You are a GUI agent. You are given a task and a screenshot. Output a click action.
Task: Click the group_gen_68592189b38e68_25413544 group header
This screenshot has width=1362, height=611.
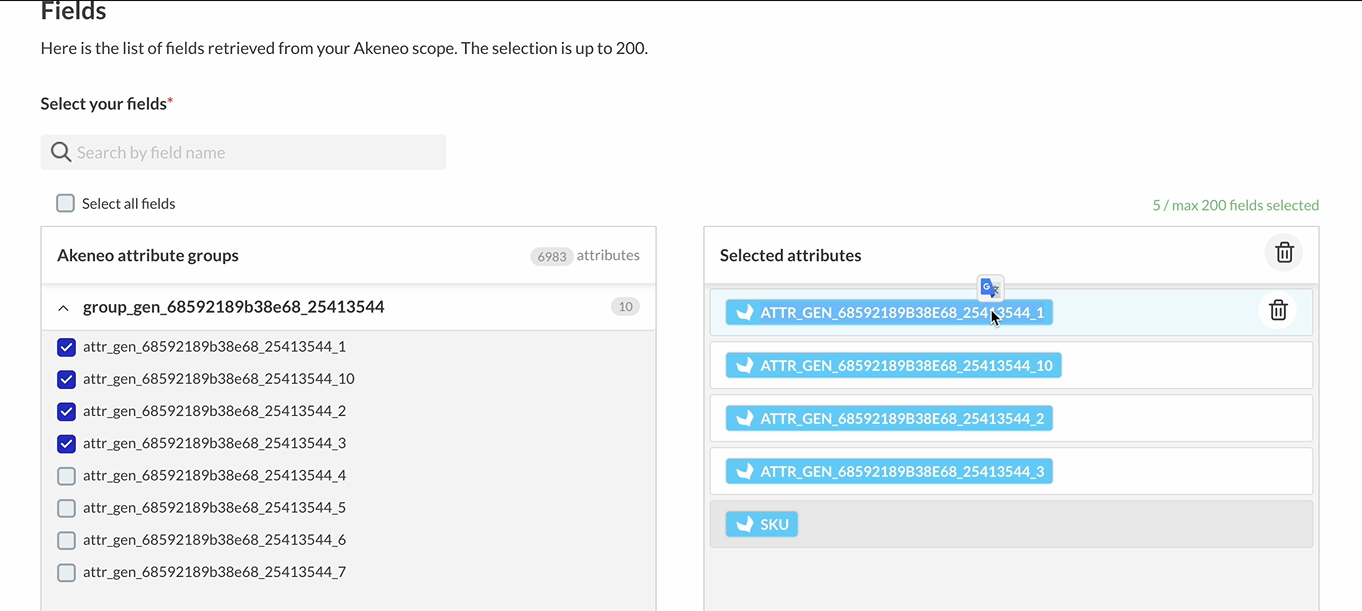[x=233, y=307]
